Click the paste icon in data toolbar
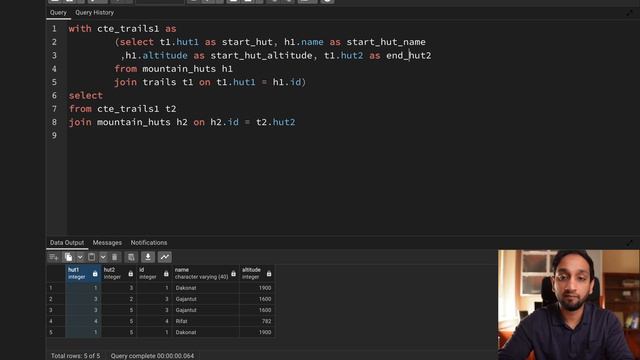The image size is (640, 360). tap(92, 257)
